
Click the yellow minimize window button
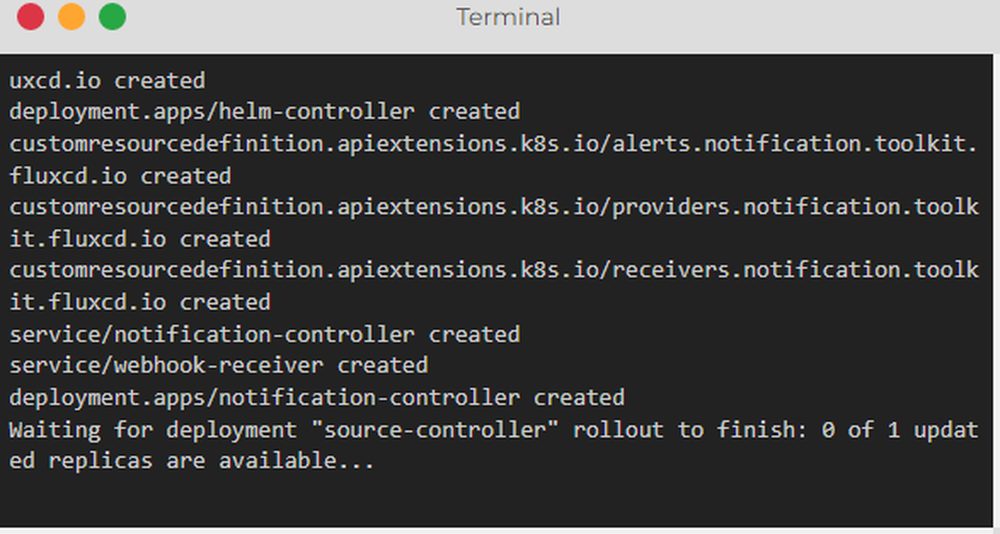[x=72, y=17]
